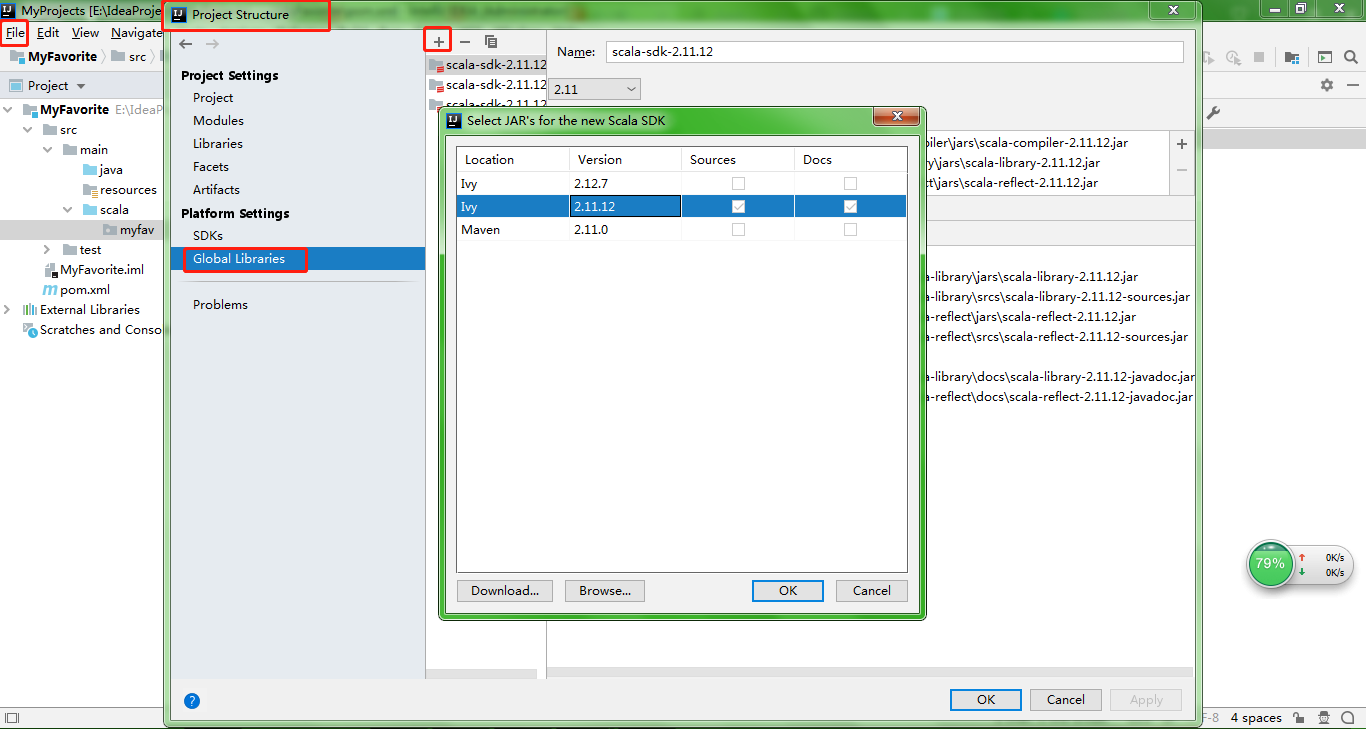Click OK in Project Structure window

(x=986, y=700)
